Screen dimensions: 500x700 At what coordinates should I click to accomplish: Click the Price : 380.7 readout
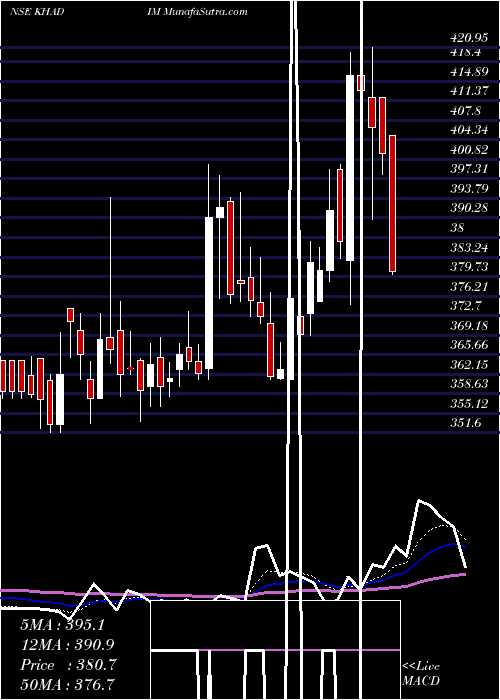click(68, 665)
